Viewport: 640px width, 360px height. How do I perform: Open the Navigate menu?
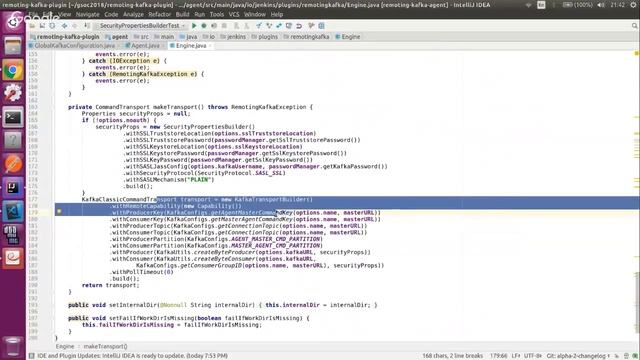(87, 14)
